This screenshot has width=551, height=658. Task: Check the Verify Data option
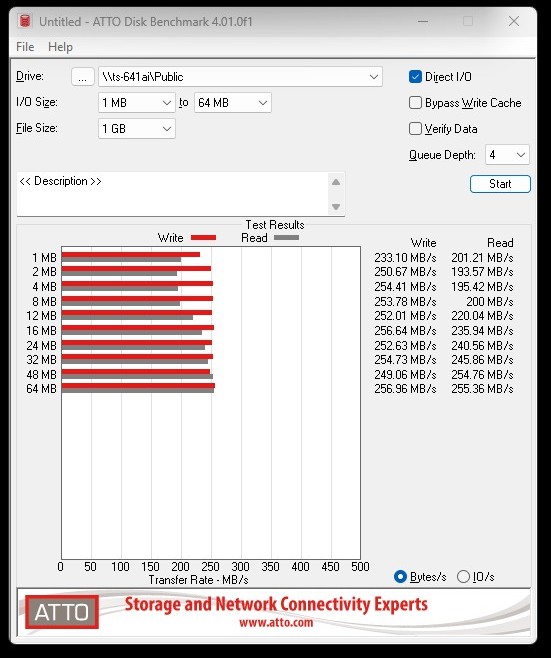click(415, 128)
